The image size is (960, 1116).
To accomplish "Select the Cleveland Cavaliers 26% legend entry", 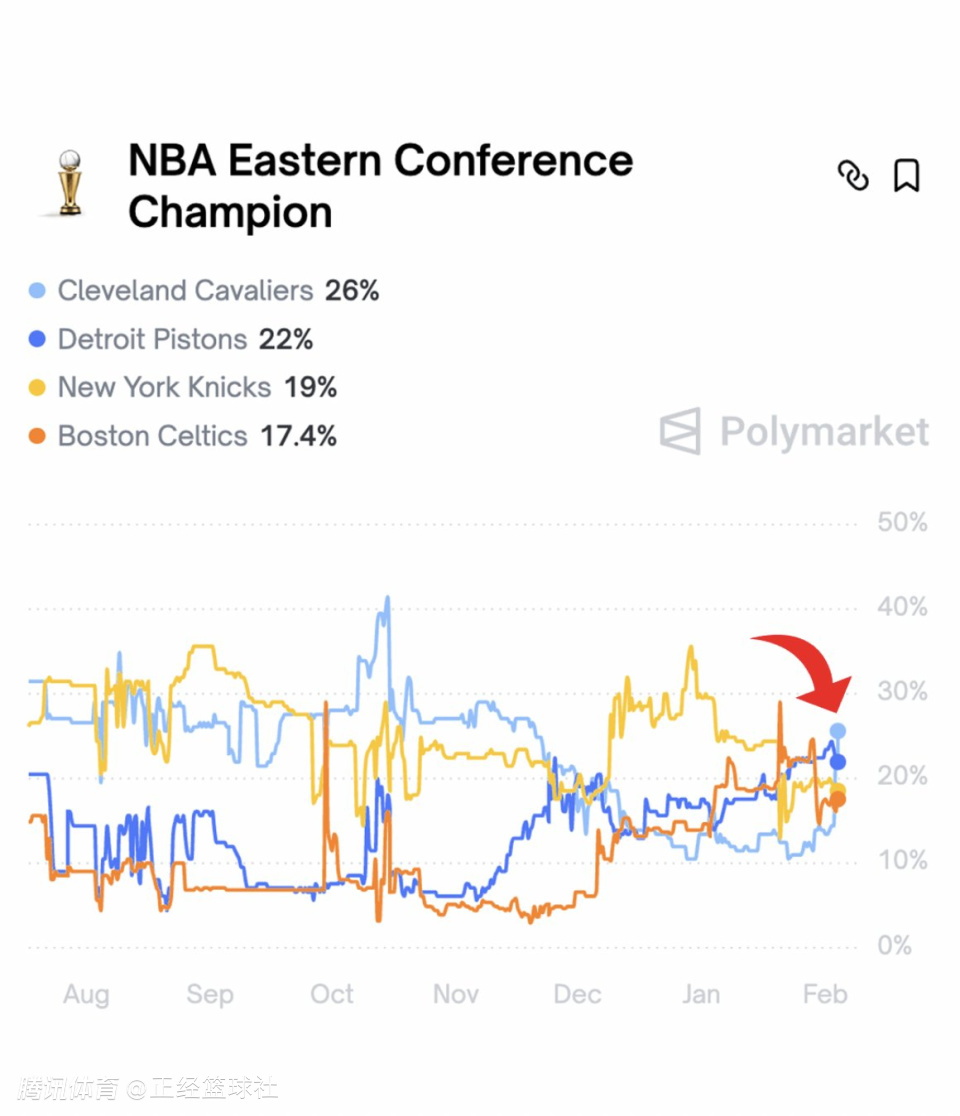I will 218,291.
